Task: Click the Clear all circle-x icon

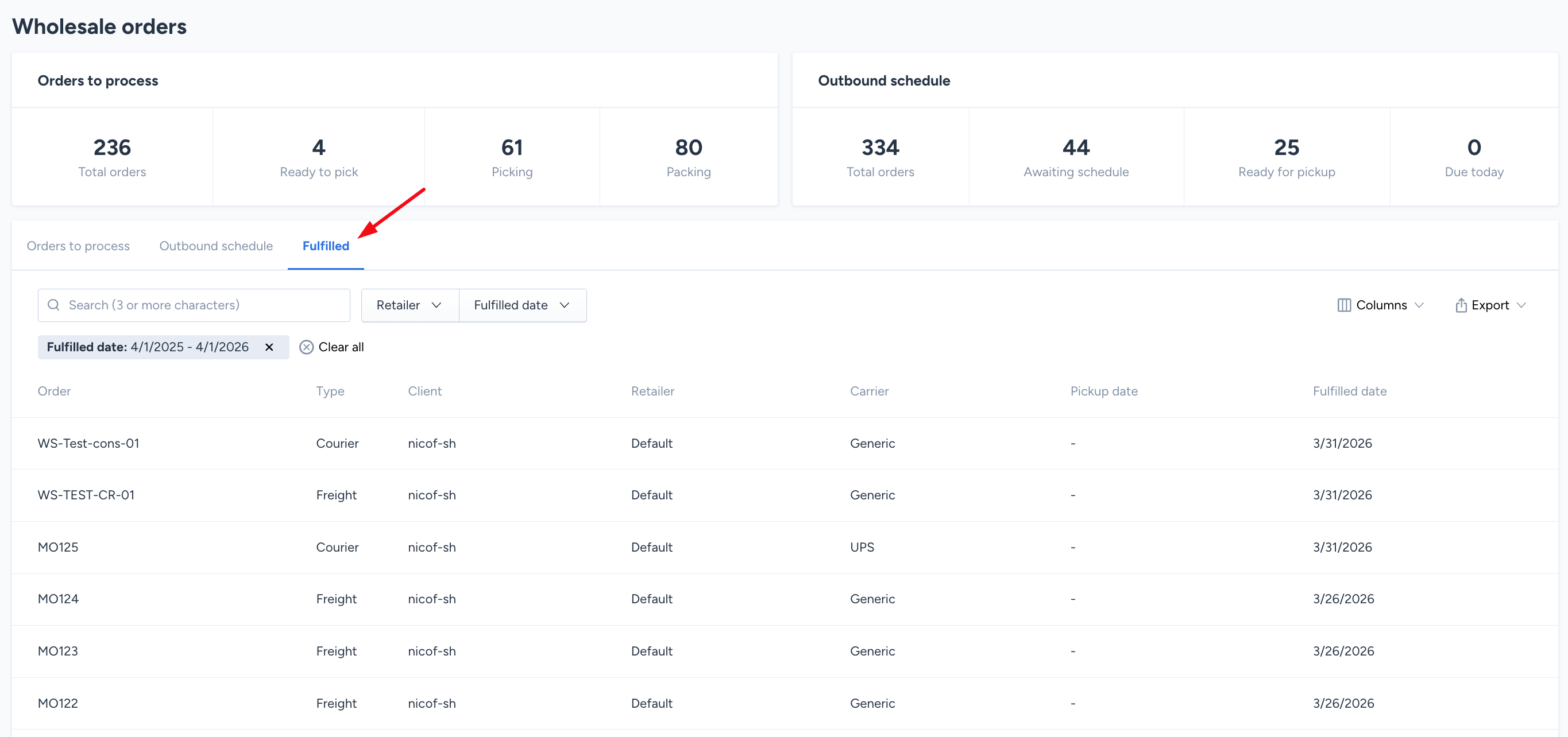Action: (306, 347)
